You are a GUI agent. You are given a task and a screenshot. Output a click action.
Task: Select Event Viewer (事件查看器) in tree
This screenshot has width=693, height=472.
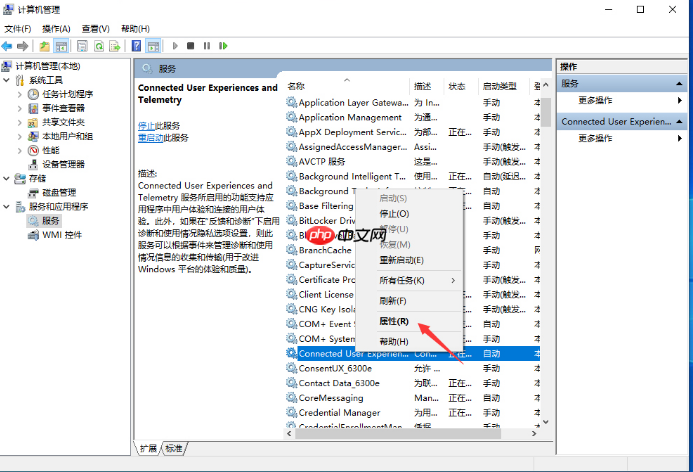pos(63,108)
